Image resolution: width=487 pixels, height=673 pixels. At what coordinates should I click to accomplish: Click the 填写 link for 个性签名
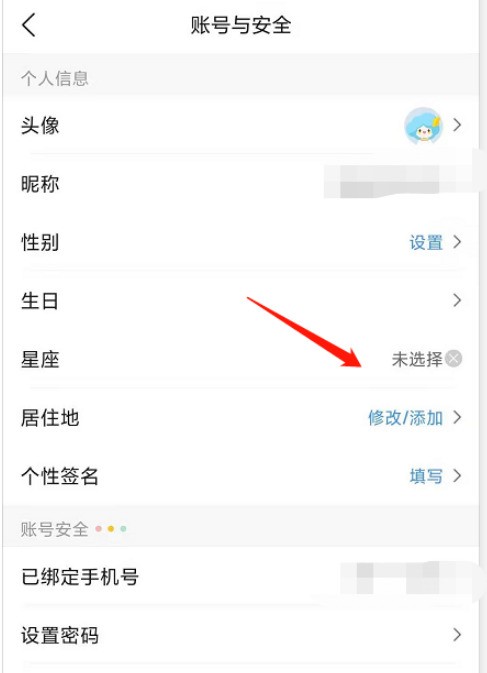coord(426,476)
